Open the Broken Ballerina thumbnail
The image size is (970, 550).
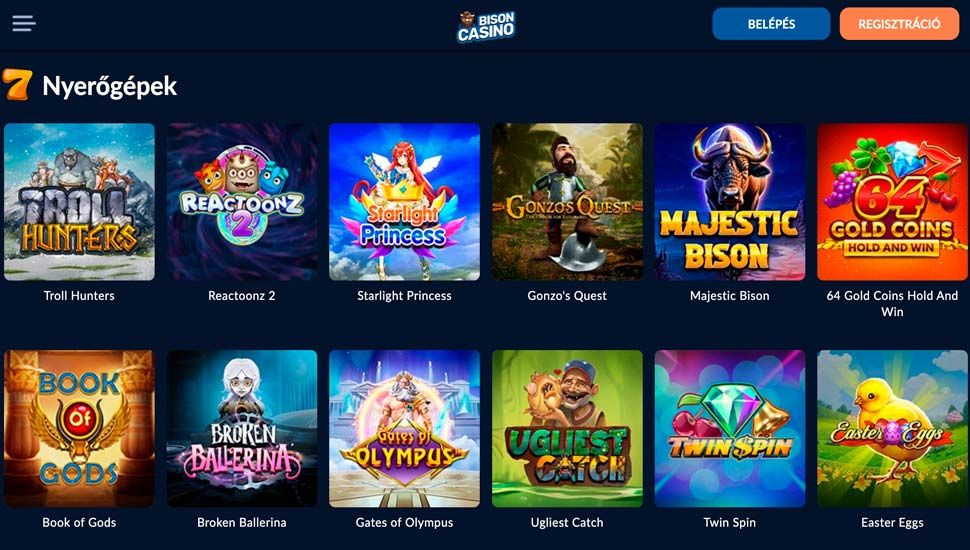[x=242, y=429]
